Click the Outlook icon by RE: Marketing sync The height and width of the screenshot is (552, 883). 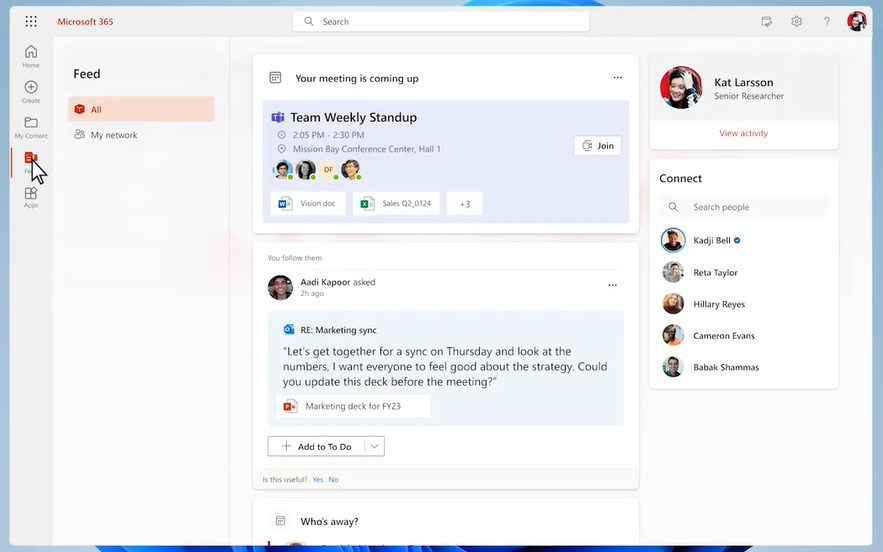(289, 330)
